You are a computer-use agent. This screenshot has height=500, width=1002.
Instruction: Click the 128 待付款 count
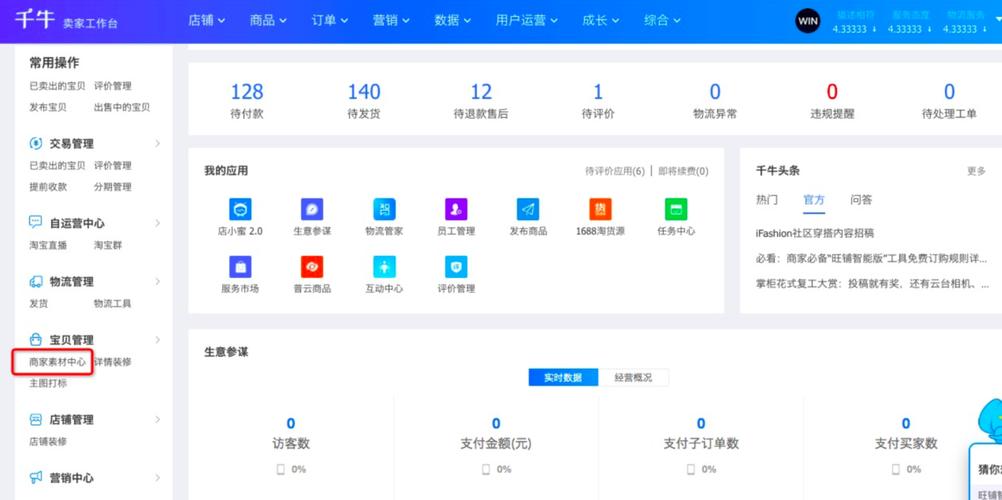(x=247, y=92)
